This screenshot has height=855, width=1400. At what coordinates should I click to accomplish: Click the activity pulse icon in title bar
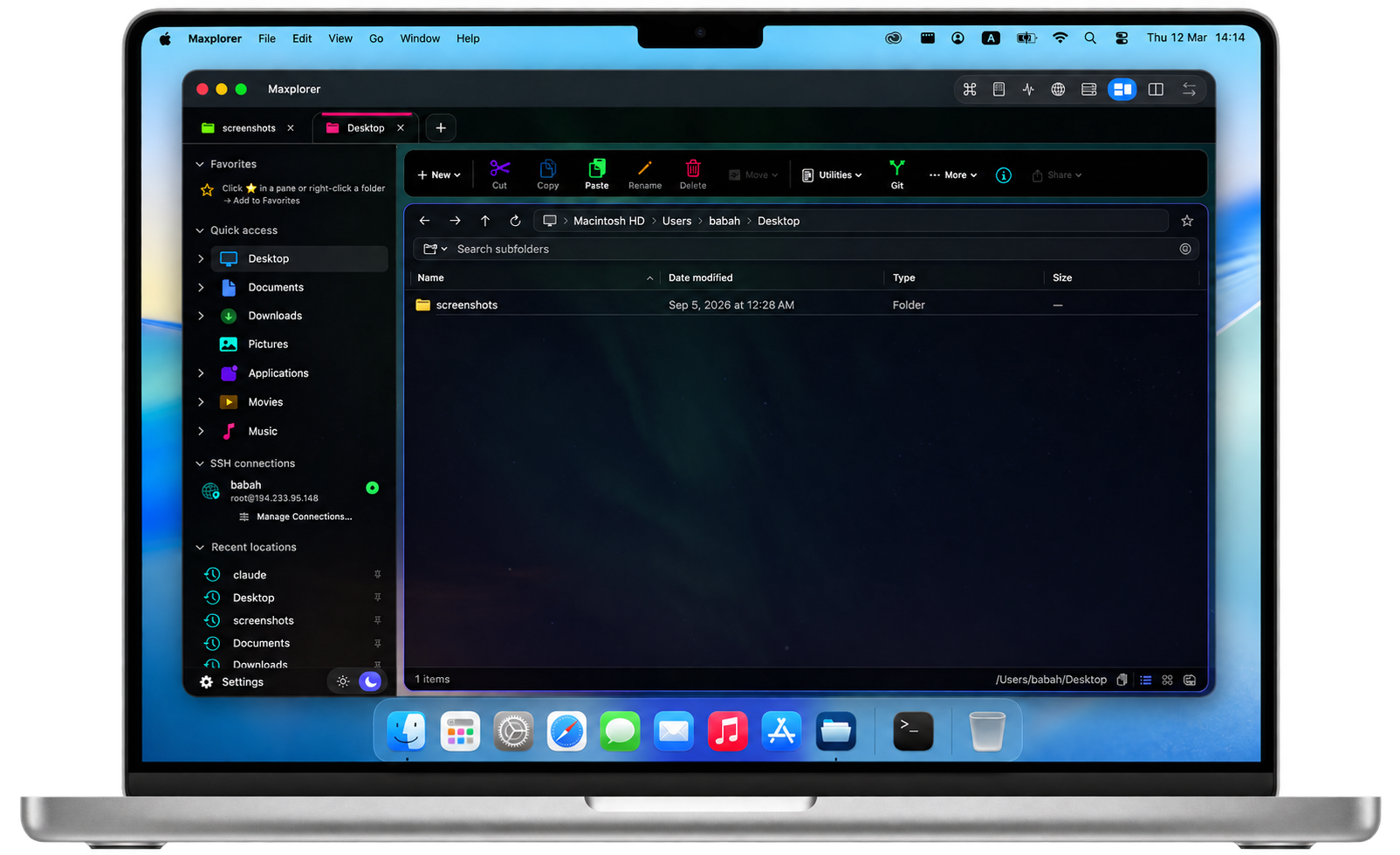[1028, 89]
